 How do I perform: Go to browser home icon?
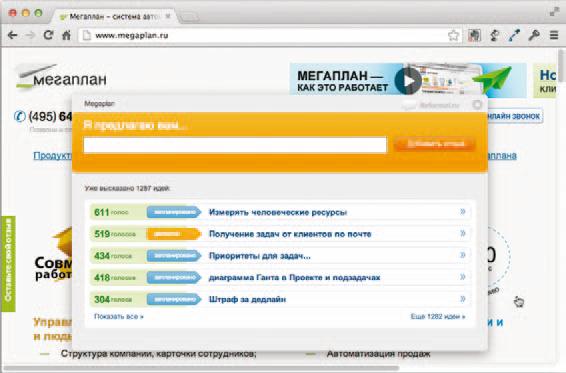pos(66,35)
